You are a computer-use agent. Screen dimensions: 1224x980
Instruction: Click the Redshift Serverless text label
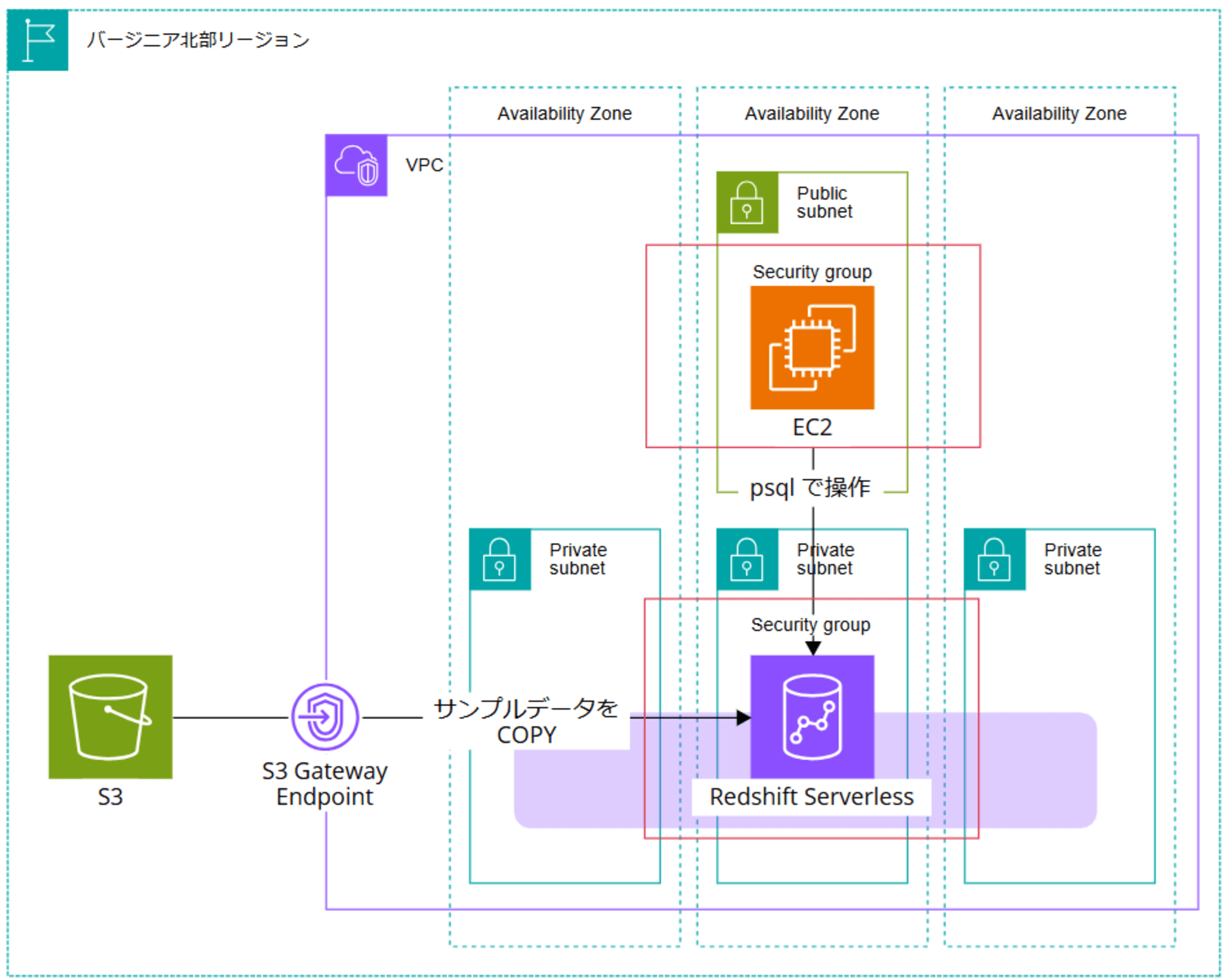coord(812,796)
